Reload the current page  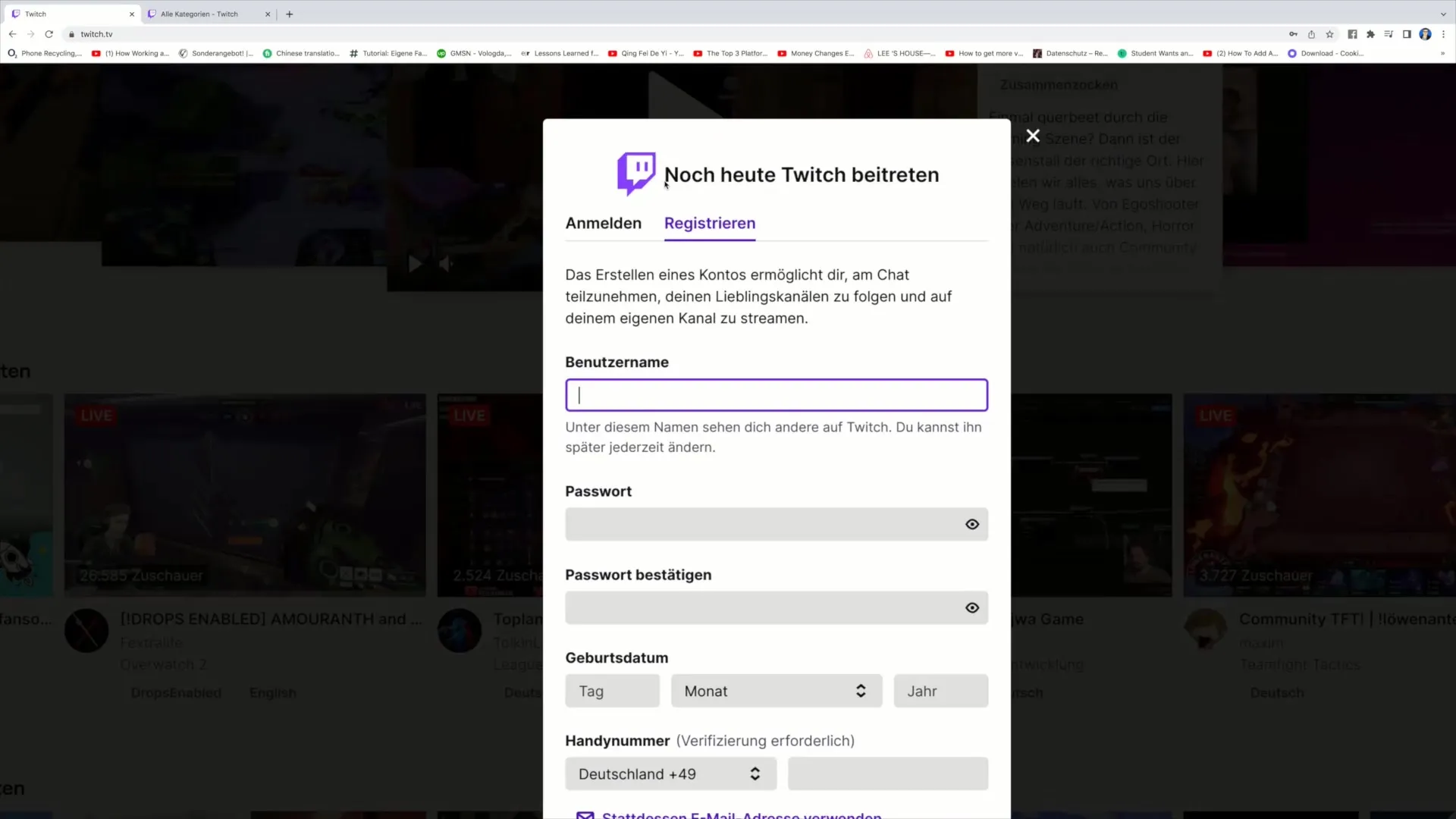[x=49, y=34]
